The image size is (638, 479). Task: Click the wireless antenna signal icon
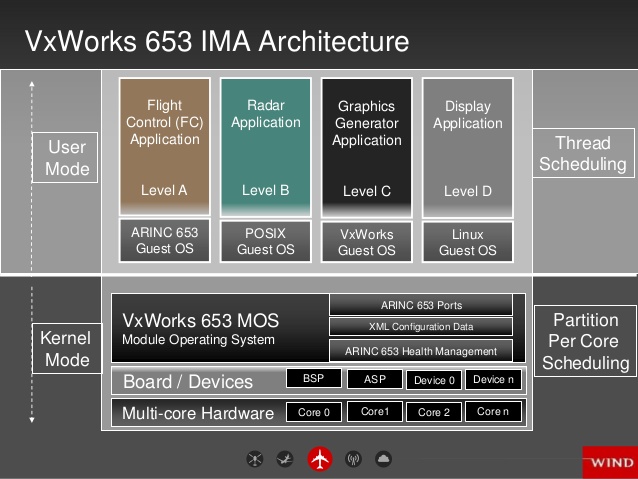click(353, 459)
